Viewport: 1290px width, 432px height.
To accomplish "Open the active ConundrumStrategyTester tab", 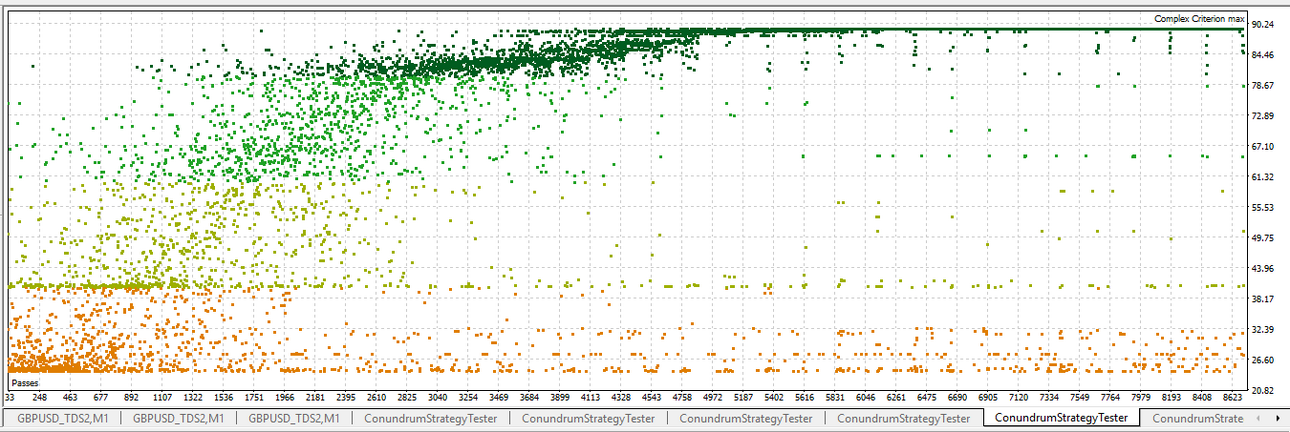I will pyautogui.click(x=1063, y=417).
